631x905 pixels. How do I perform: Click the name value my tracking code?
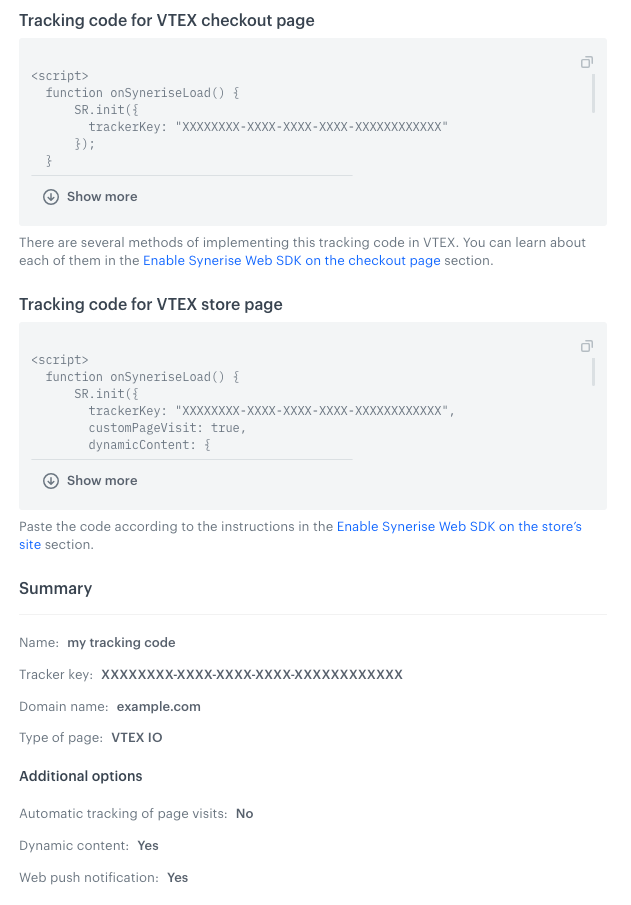pos(120,642)
